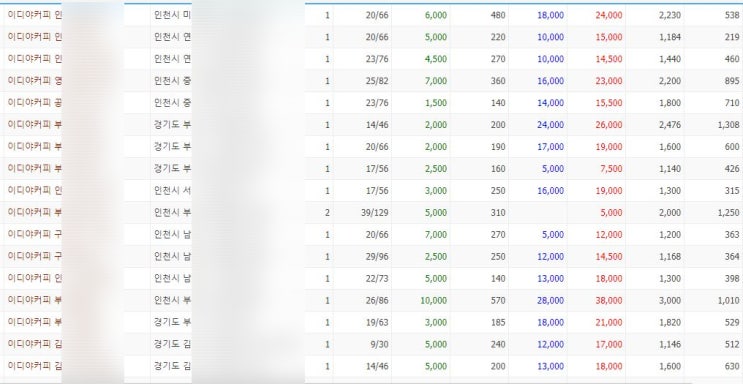
Task: Select the cell with 363
Action: (732, 235)
